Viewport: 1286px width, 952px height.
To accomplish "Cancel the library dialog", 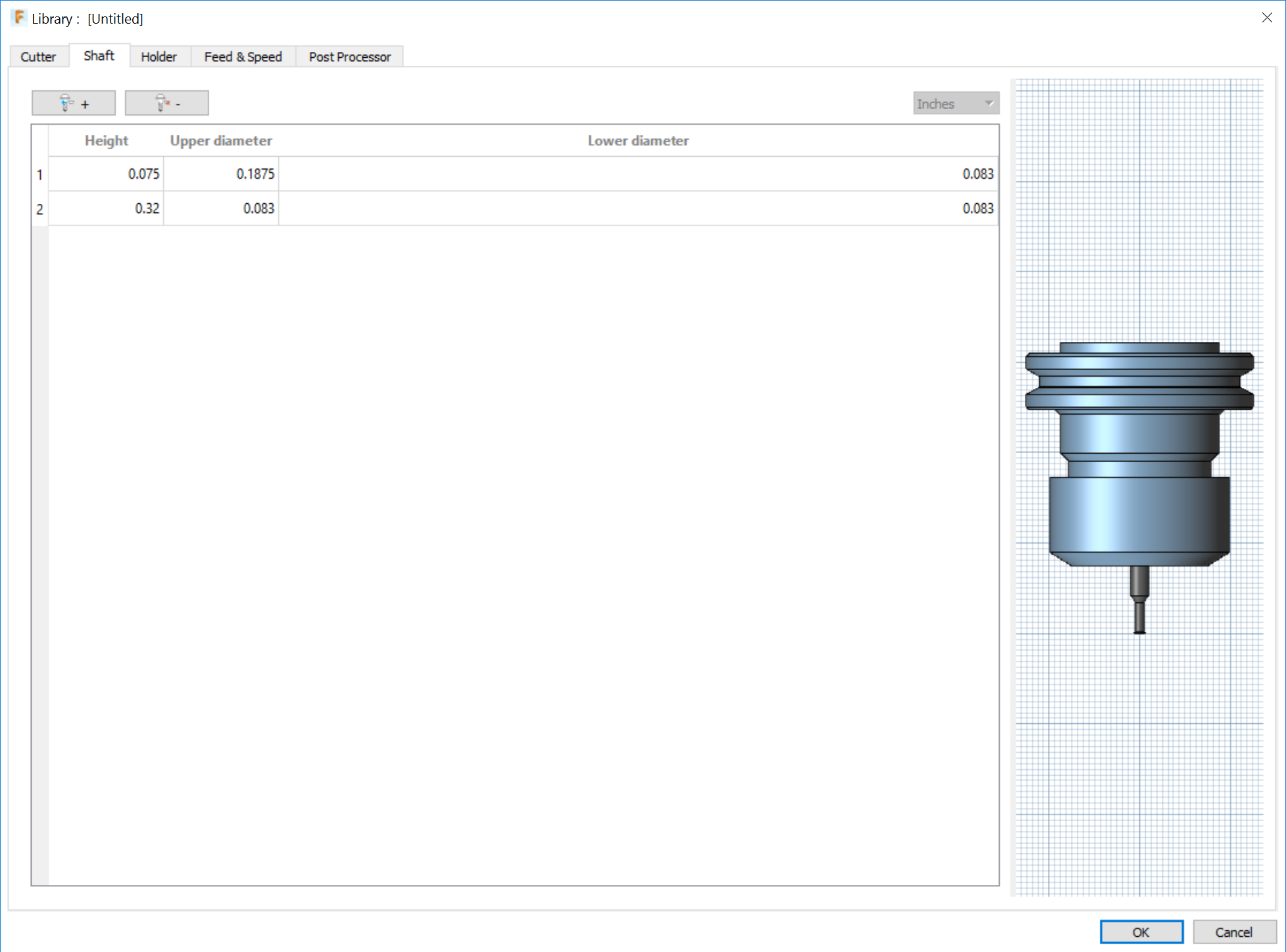I will tap(1234, 932).
